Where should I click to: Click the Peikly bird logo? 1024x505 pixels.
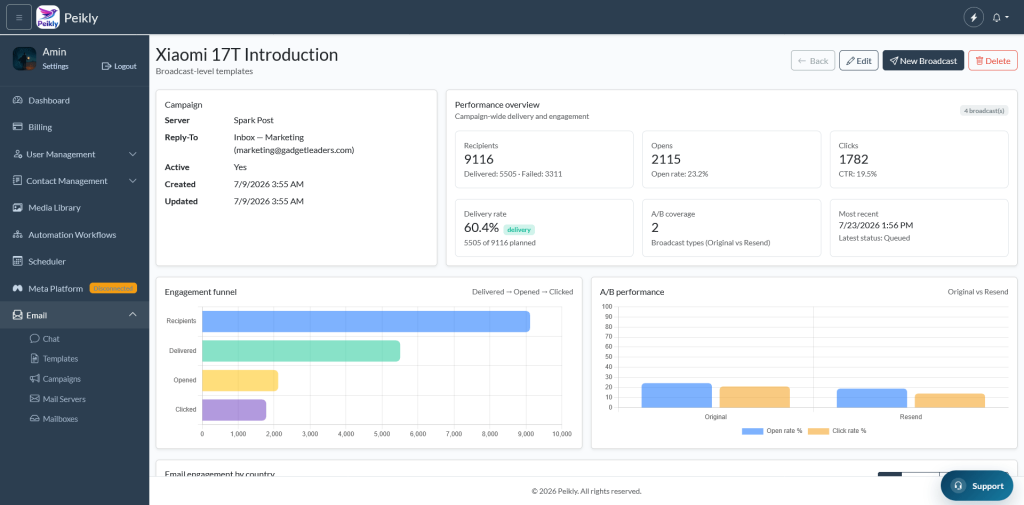(48, 17)
